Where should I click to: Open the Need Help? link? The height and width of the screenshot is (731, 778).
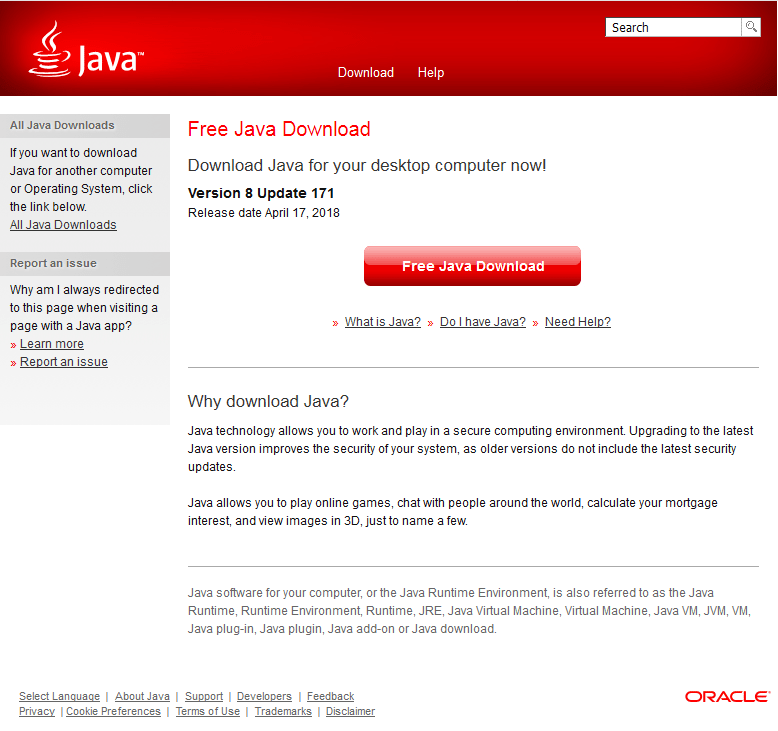coord(578,322)
